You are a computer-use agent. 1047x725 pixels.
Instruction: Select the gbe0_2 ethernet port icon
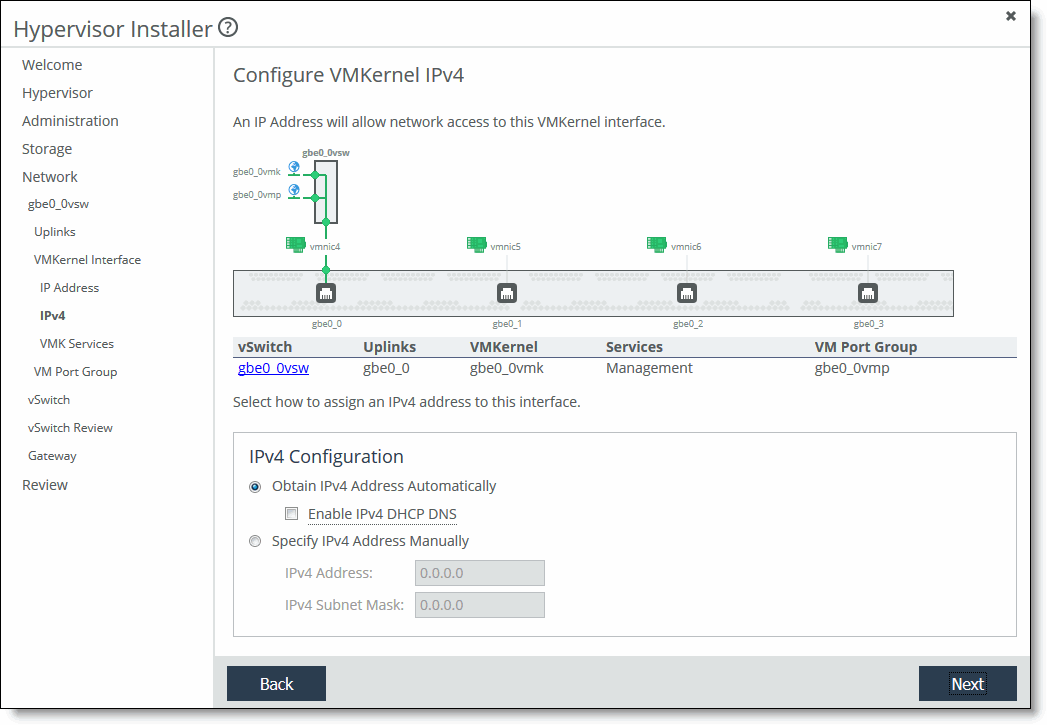coord(687,293)
